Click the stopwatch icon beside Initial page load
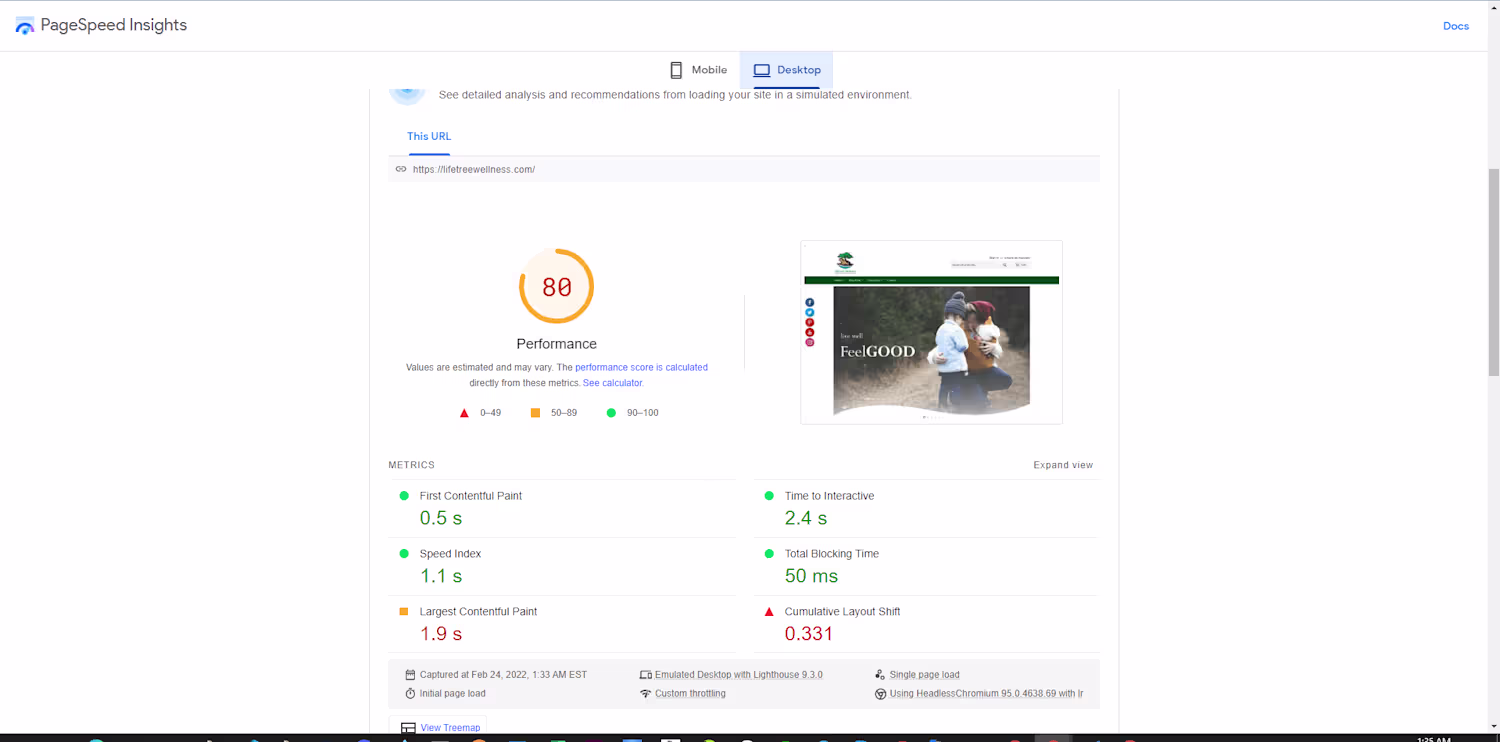 [410, 694]
